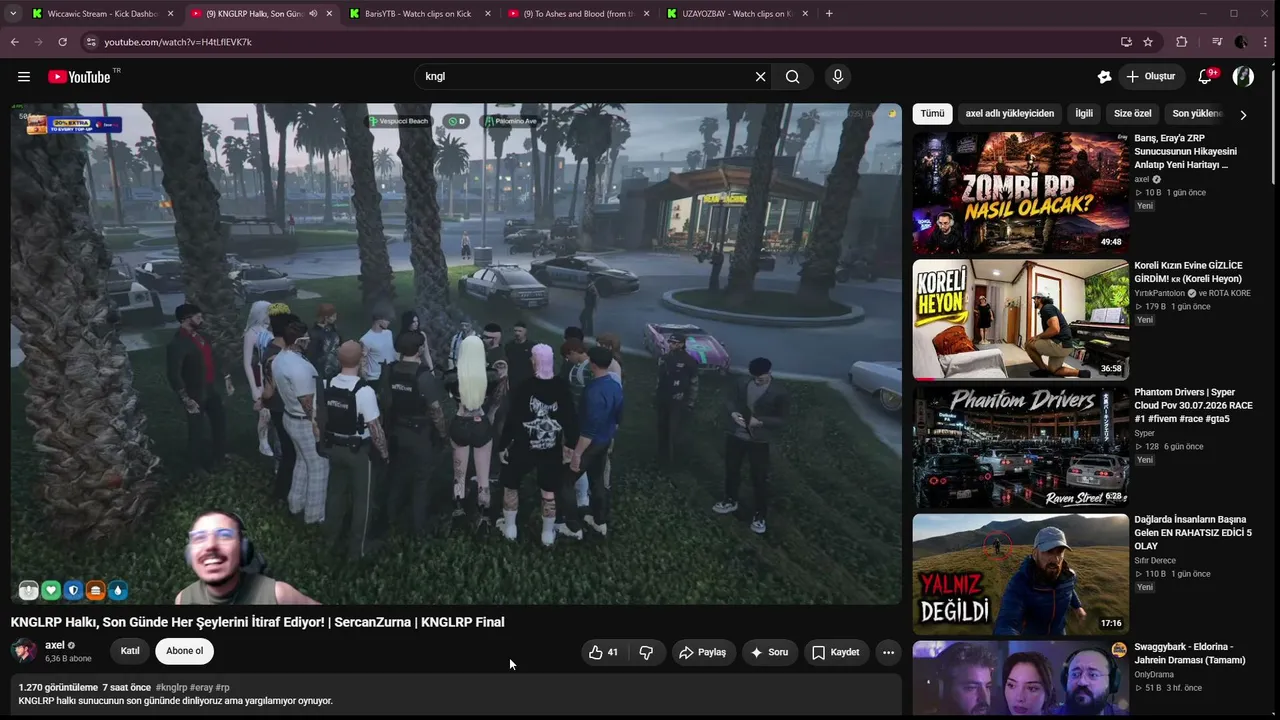Select the Tümü filter chip
The image size is (1280, 720).
point(932,114)
